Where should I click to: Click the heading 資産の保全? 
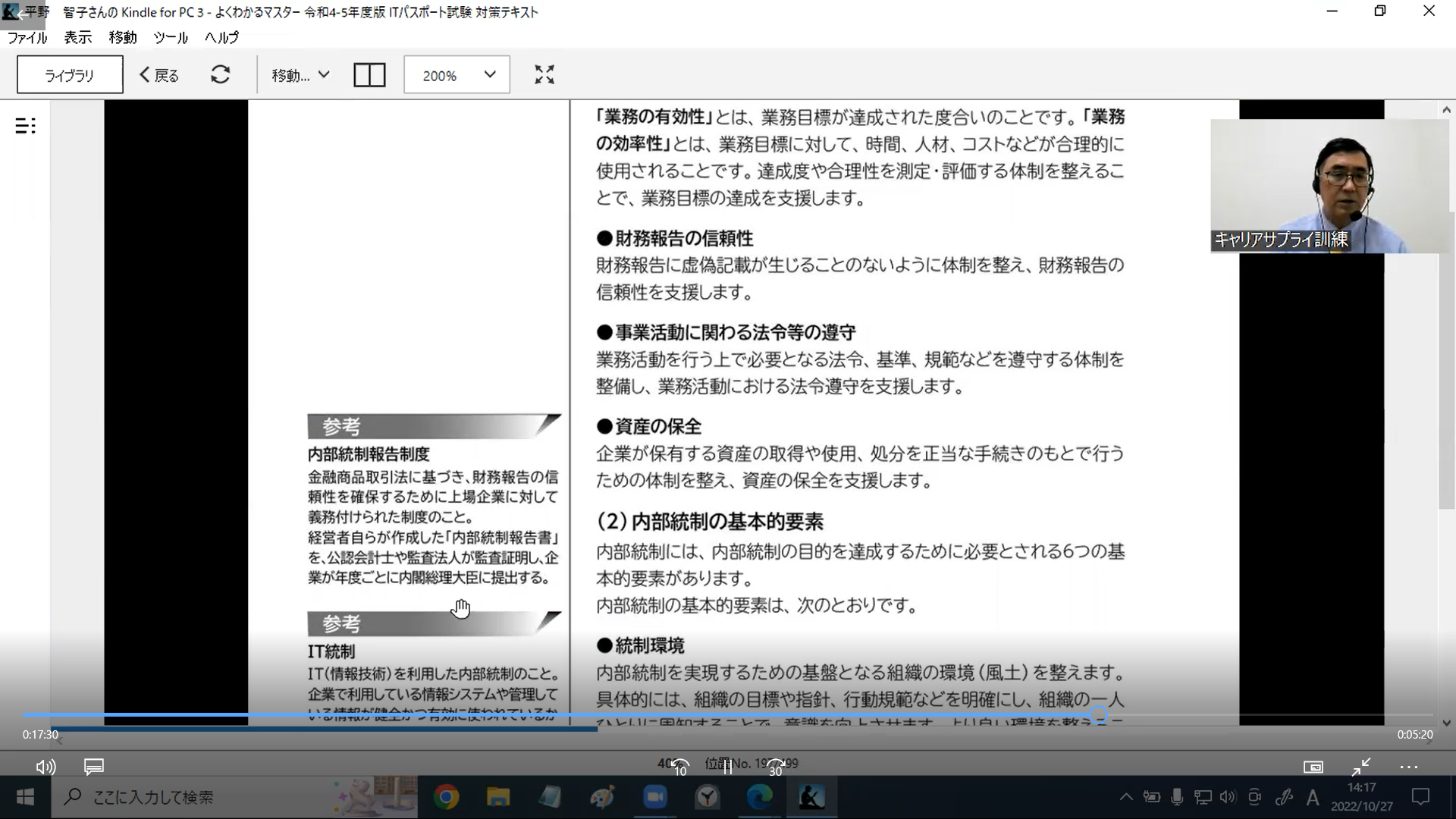click(x=658, y=427)
